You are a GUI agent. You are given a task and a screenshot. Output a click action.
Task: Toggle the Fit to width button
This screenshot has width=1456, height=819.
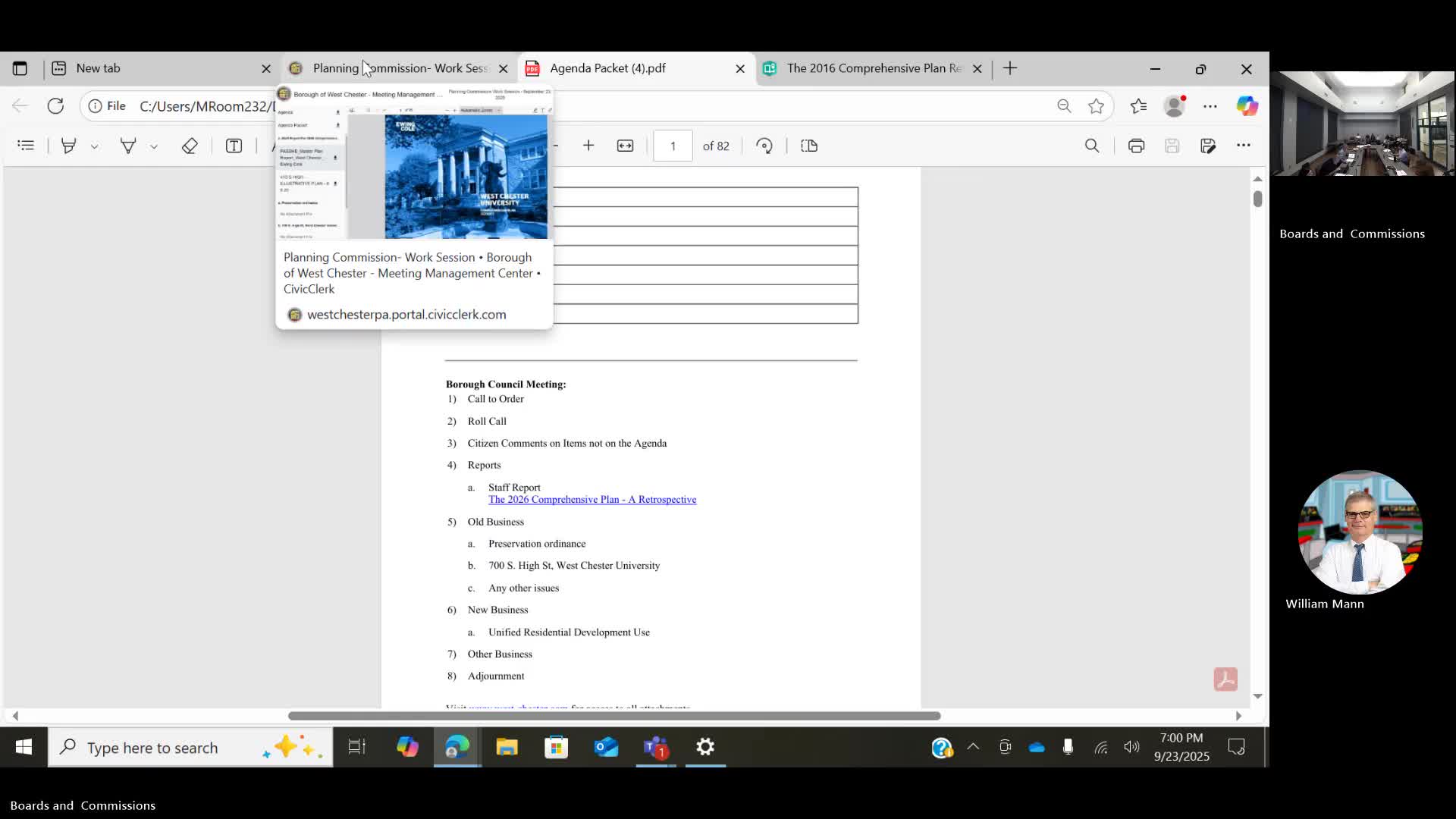point(625,146)
